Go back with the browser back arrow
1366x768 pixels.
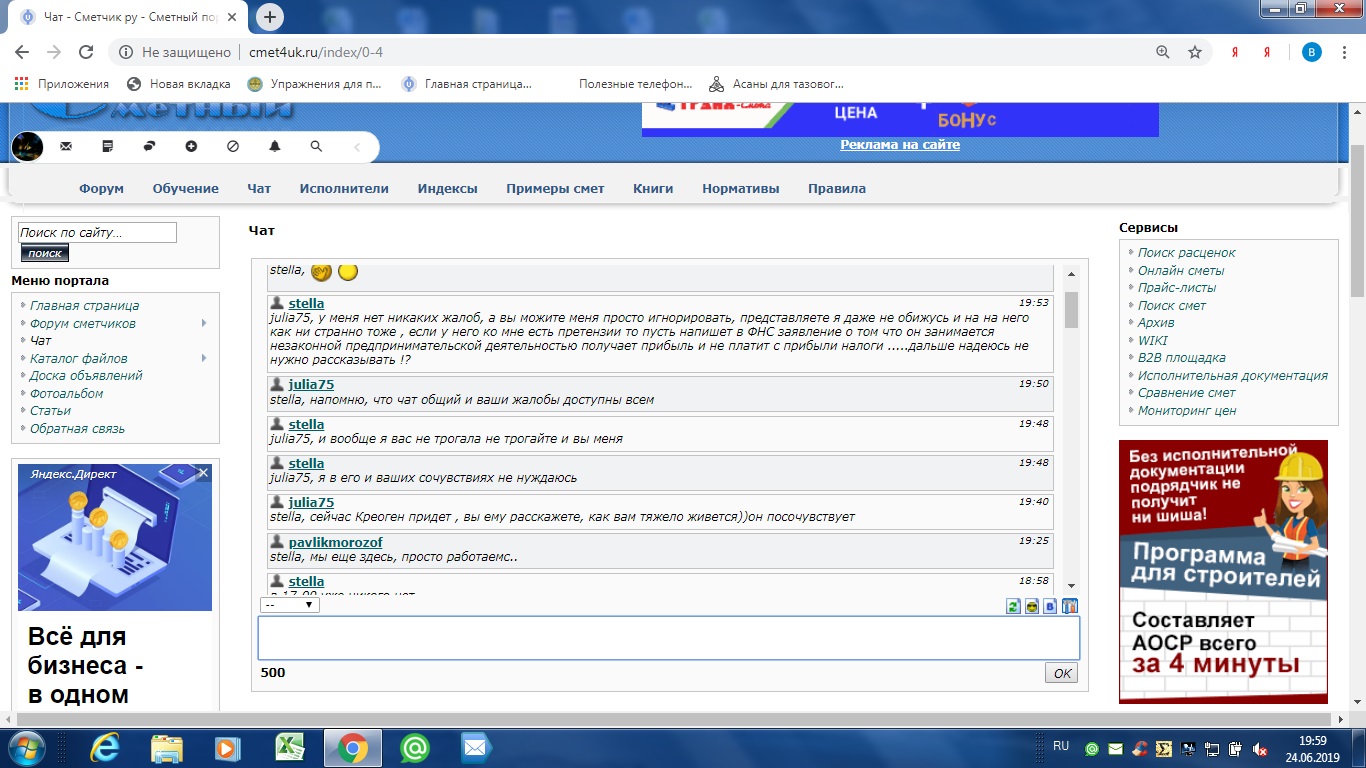pos(22,52)
